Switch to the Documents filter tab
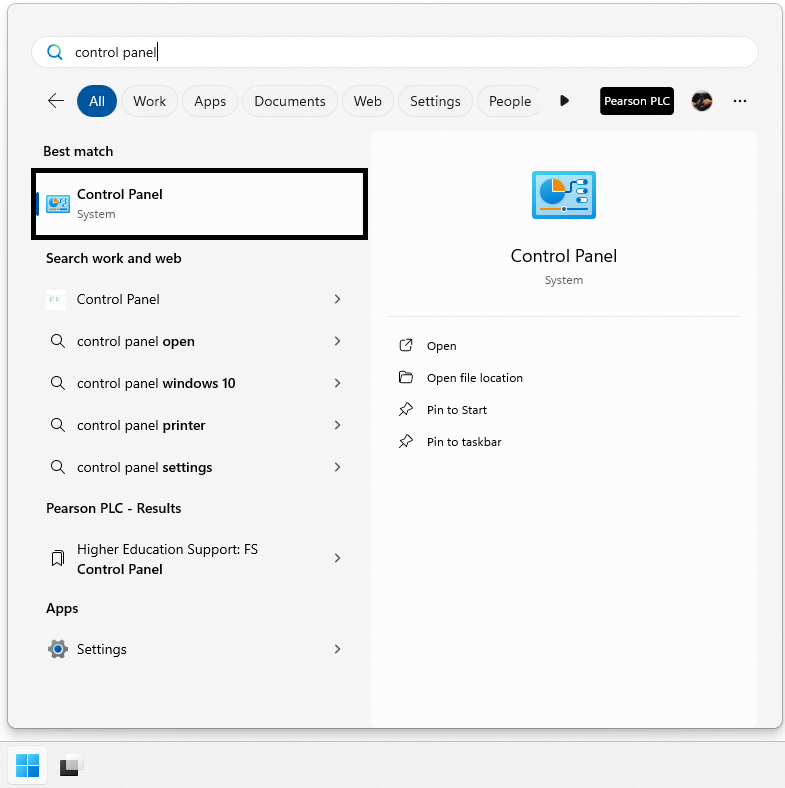The image size is (785, 788). (x=289, y=101)
